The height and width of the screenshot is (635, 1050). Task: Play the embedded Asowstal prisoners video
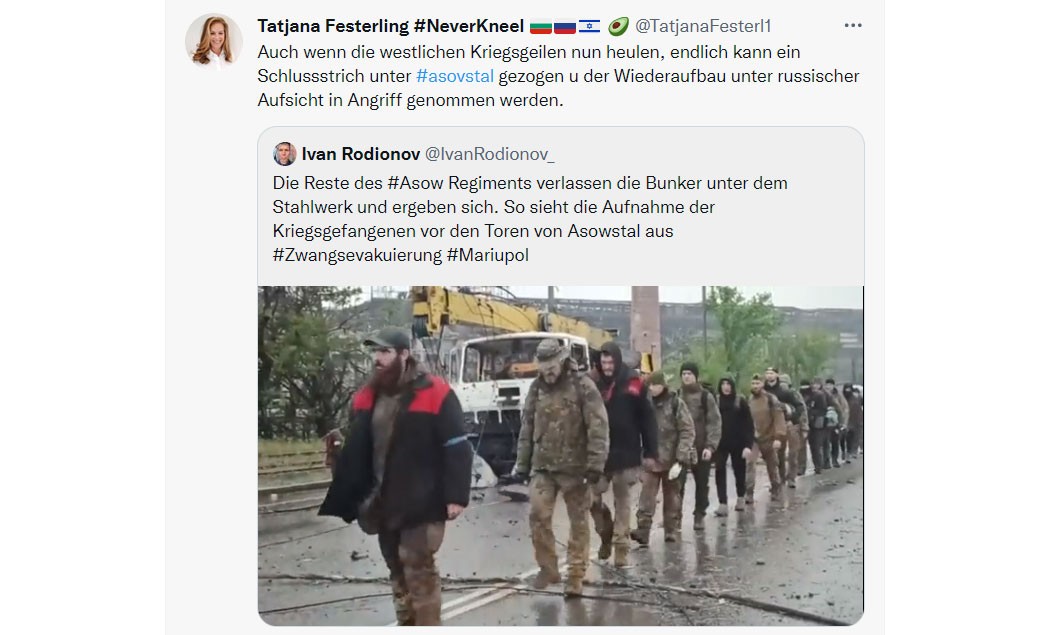(x=560, y=455)
